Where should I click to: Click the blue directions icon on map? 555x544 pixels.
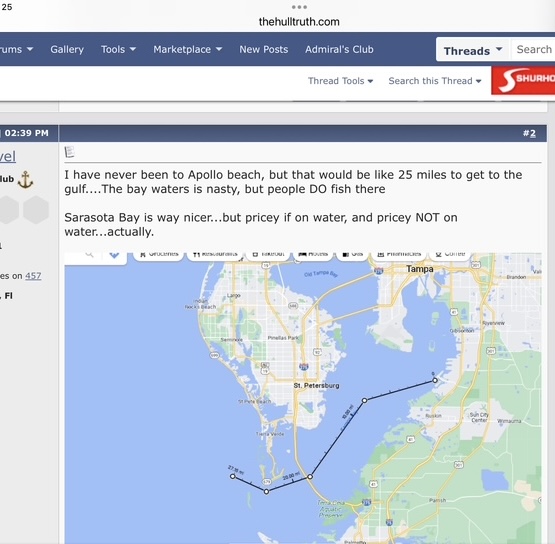coord(114,254)
